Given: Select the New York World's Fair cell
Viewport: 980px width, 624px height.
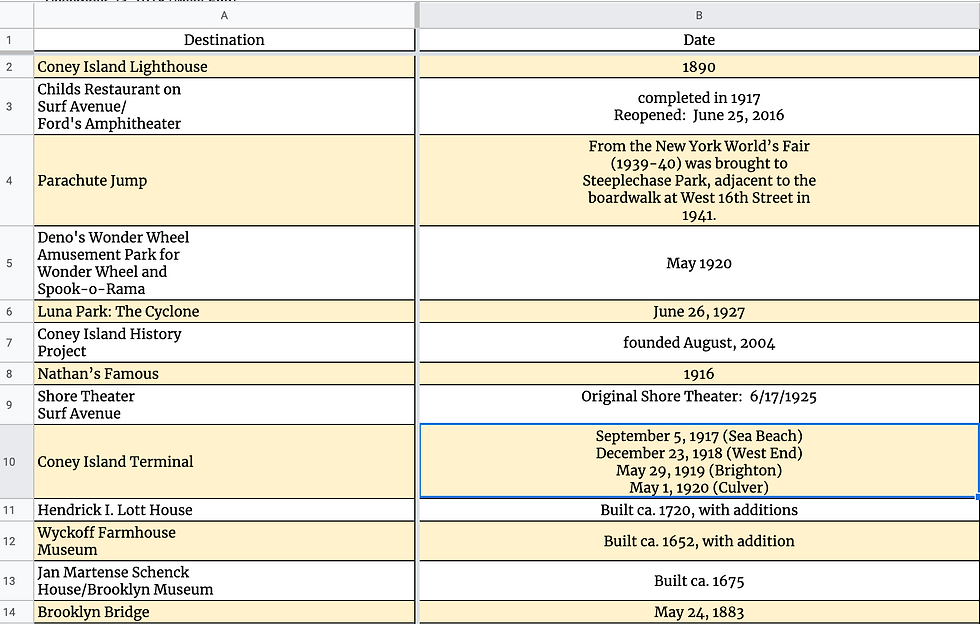Looking at the screenshot, I should point(699,181).
